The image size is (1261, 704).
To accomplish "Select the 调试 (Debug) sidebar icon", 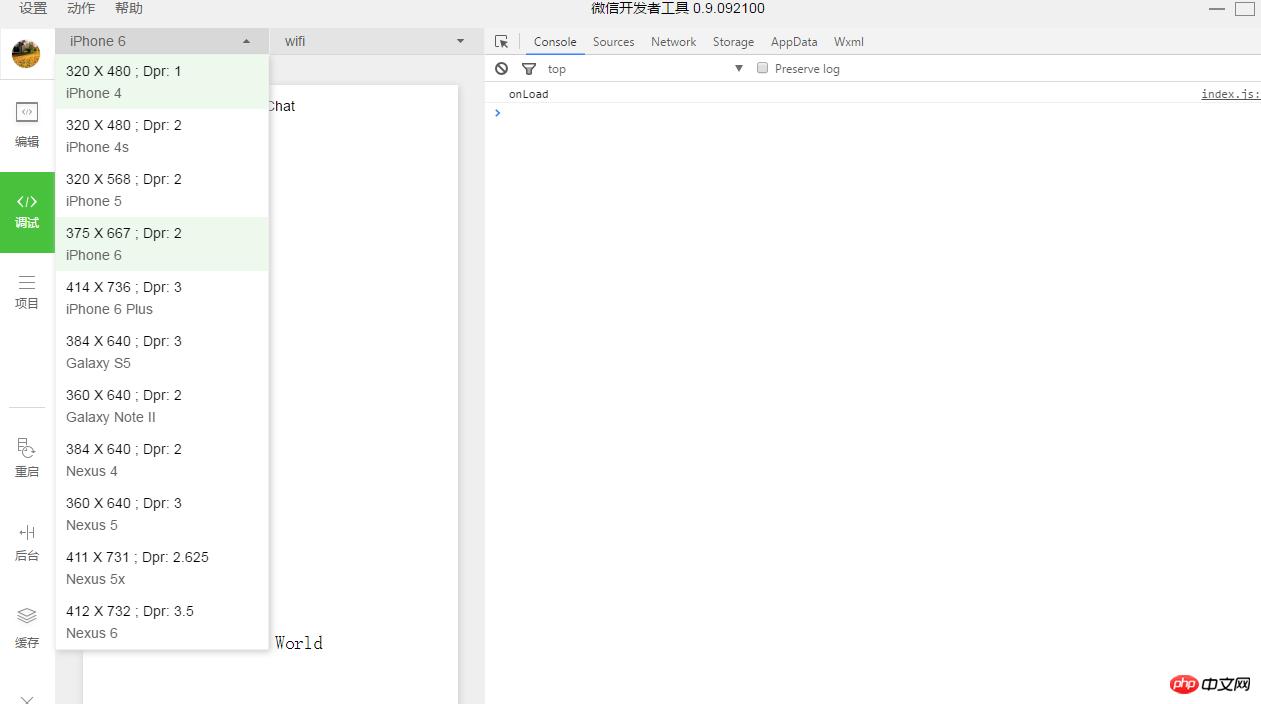I will [x=27, y=211].
